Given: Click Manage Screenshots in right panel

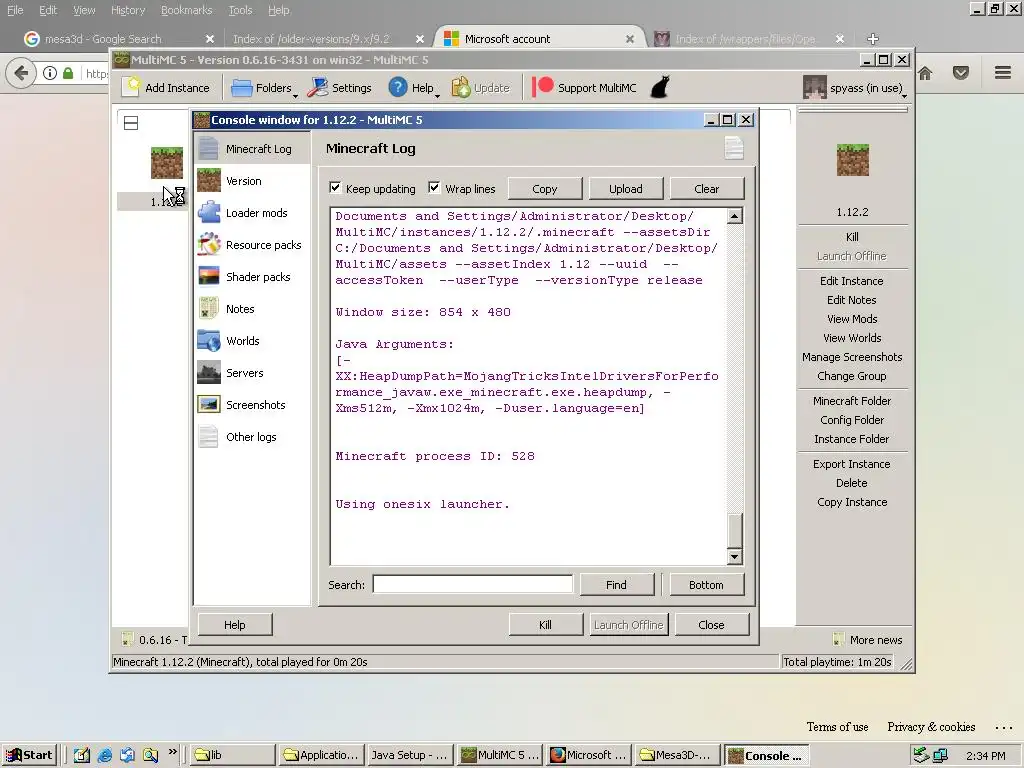Looking at the screenshot, I should 852,357.
